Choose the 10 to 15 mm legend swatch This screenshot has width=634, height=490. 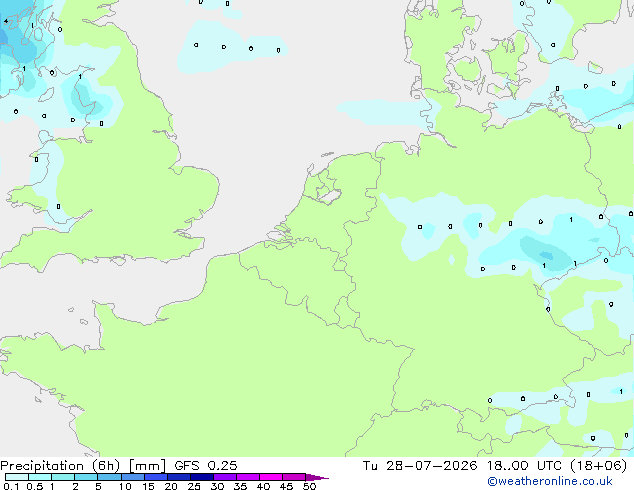[x=132, y=477]
